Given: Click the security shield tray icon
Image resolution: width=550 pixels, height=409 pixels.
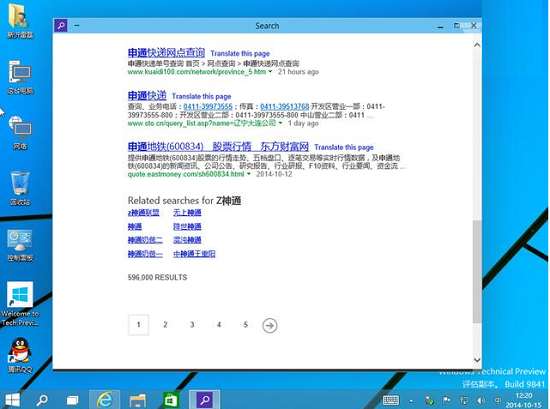Looking at the screenshot, I should pos(429,400).
